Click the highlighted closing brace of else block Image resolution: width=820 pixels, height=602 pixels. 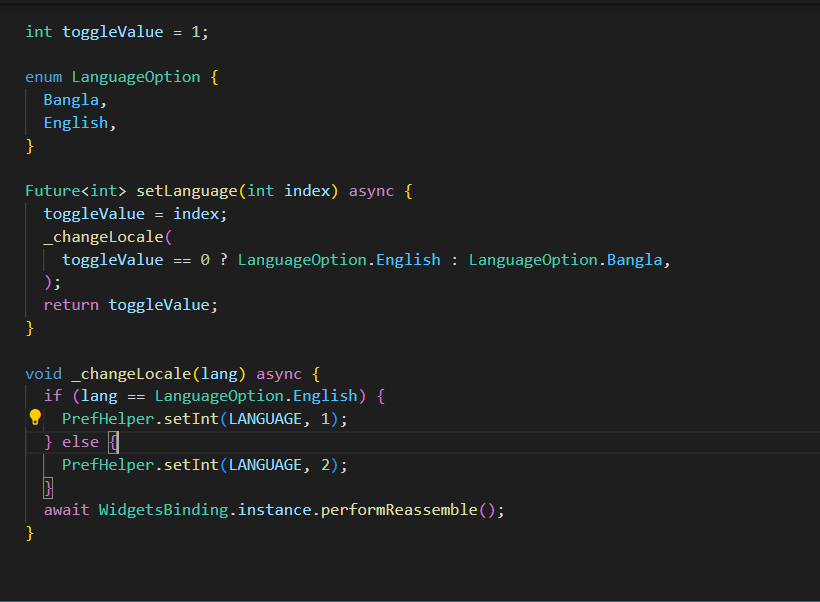tap(48, 488)
